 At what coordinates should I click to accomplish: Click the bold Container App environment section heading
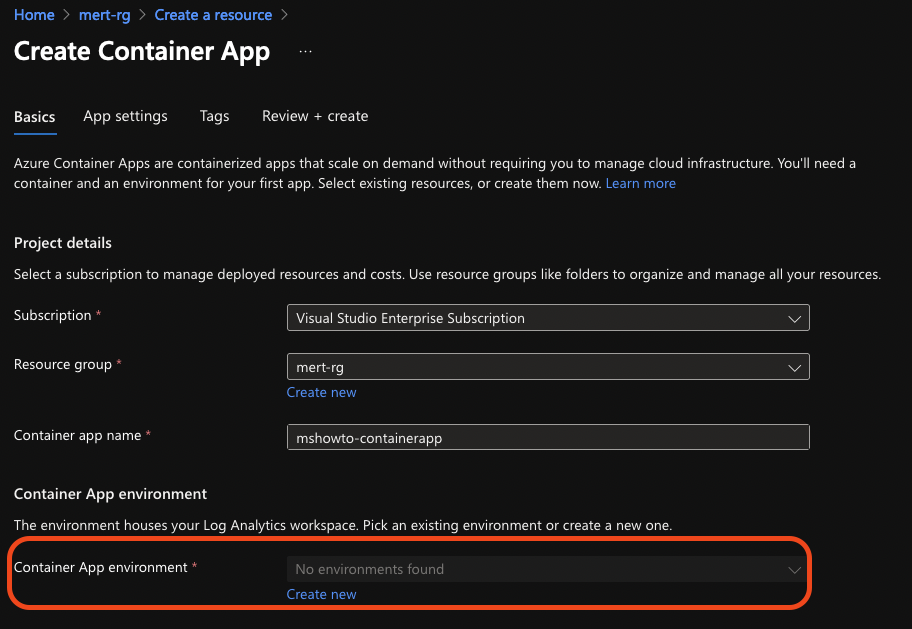(x=111, y=494)
